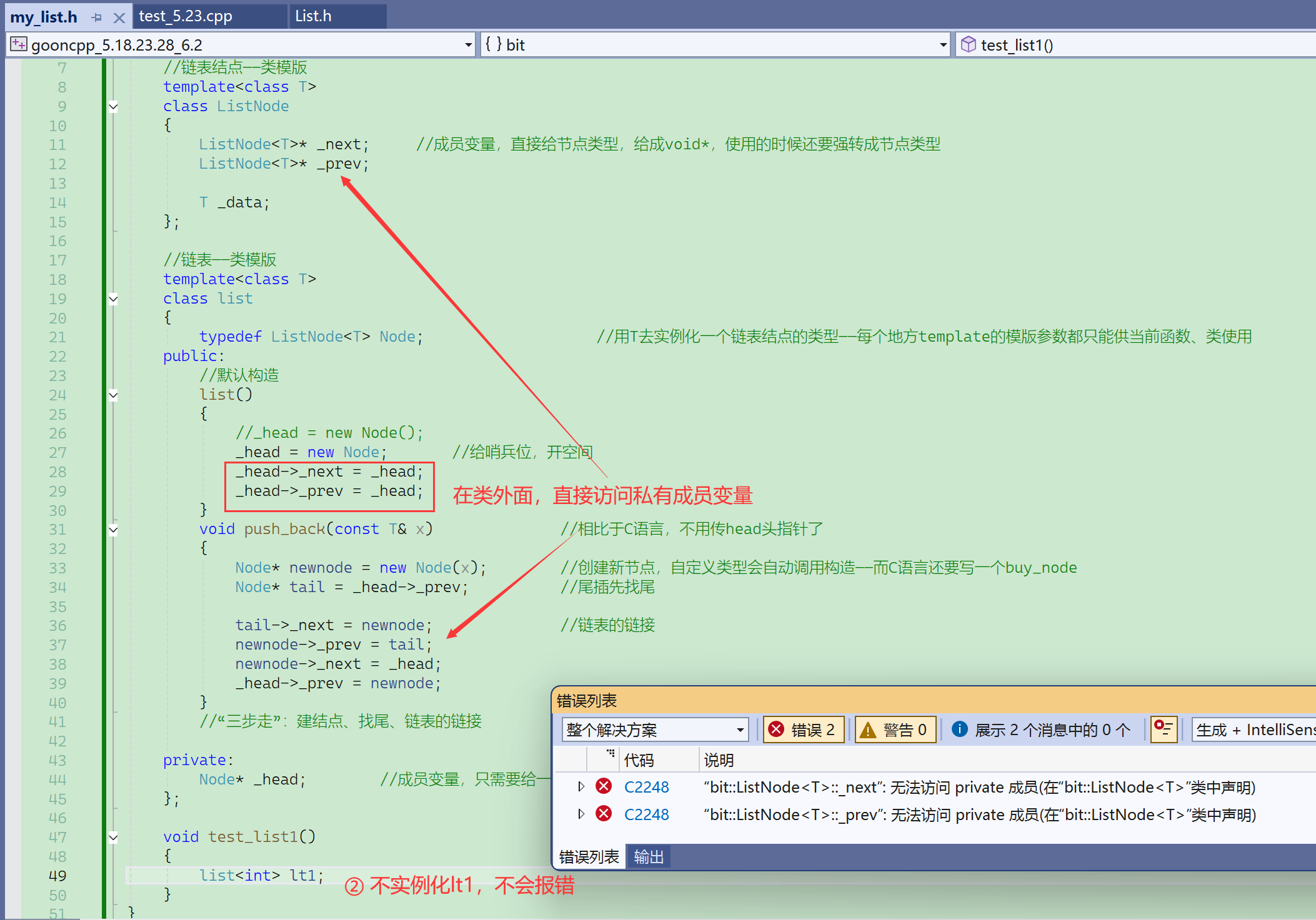Close the my_list.h tab
The width and height of the screenshot is (1316, 920).
point(119,17)
